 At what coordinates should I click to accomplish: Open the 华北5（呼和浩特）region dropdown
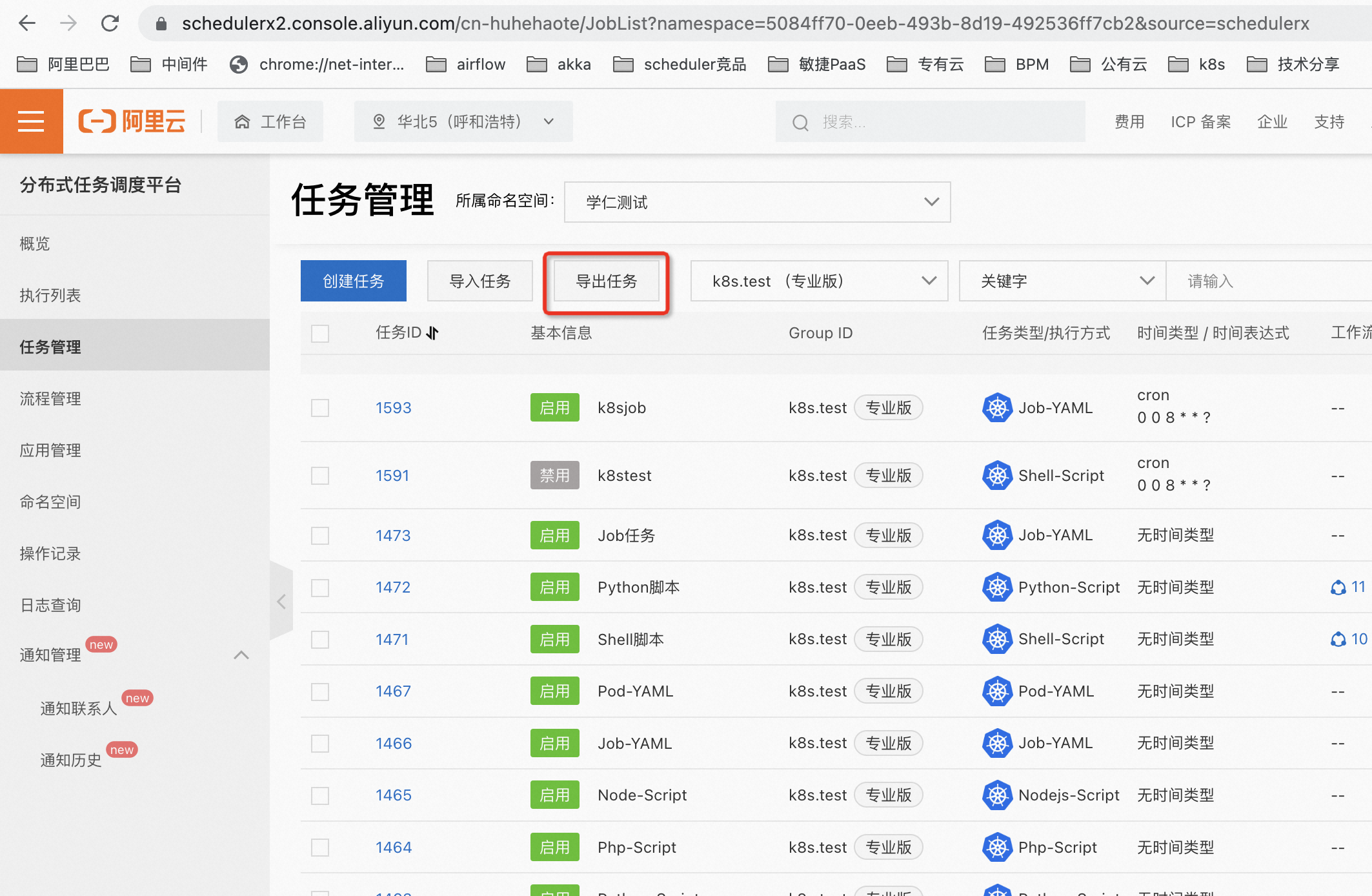pos(463,121)
